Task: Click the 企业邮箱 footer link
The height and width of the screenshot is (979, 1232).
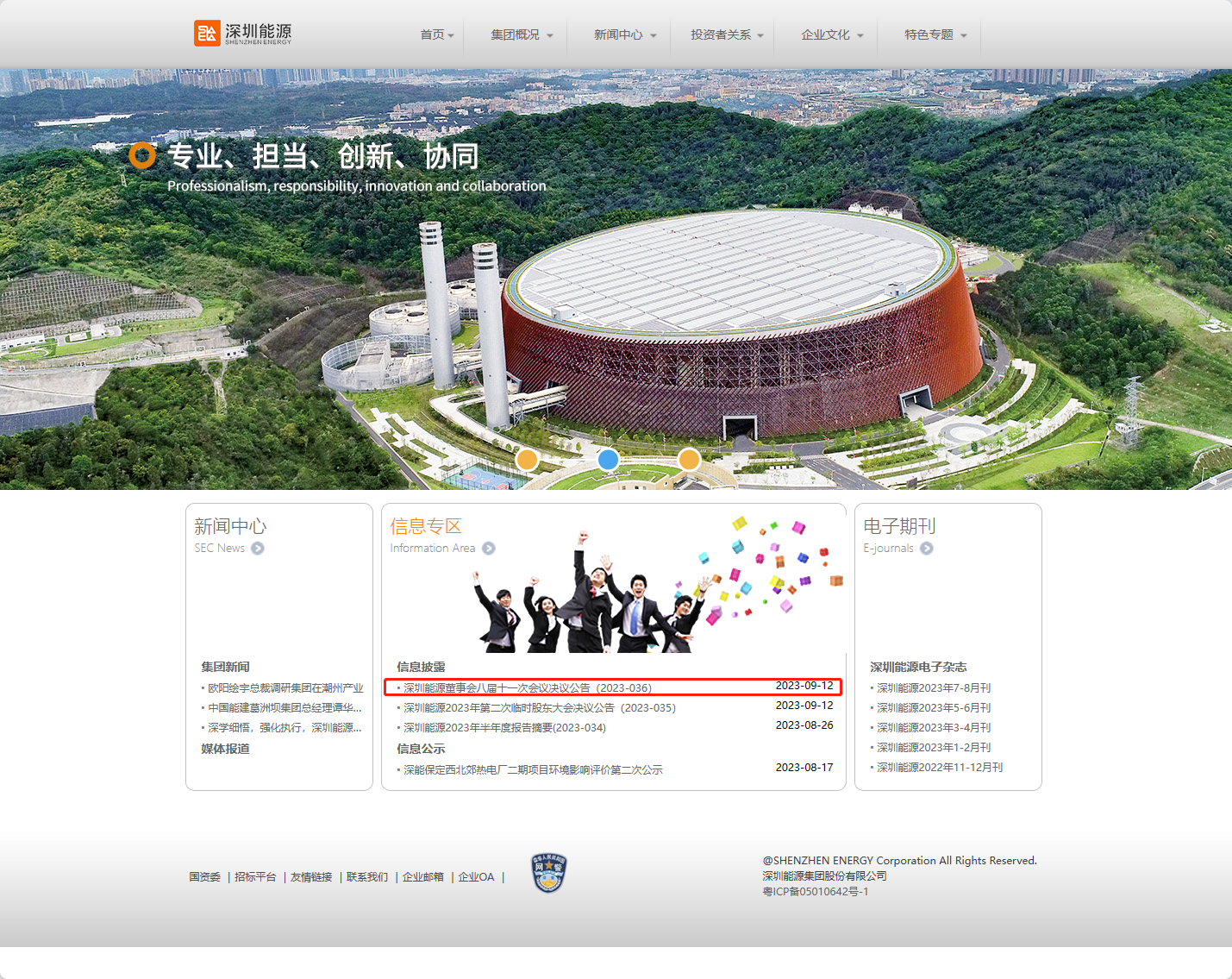Action: 423,877
